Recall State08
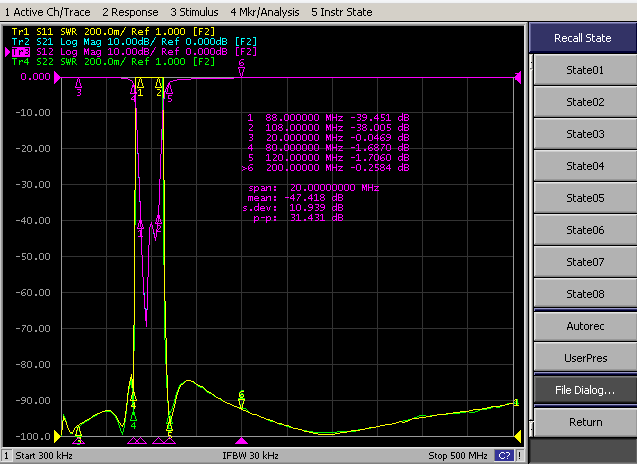This screenshot has height=464, width=637. click(x=585, y=294)
